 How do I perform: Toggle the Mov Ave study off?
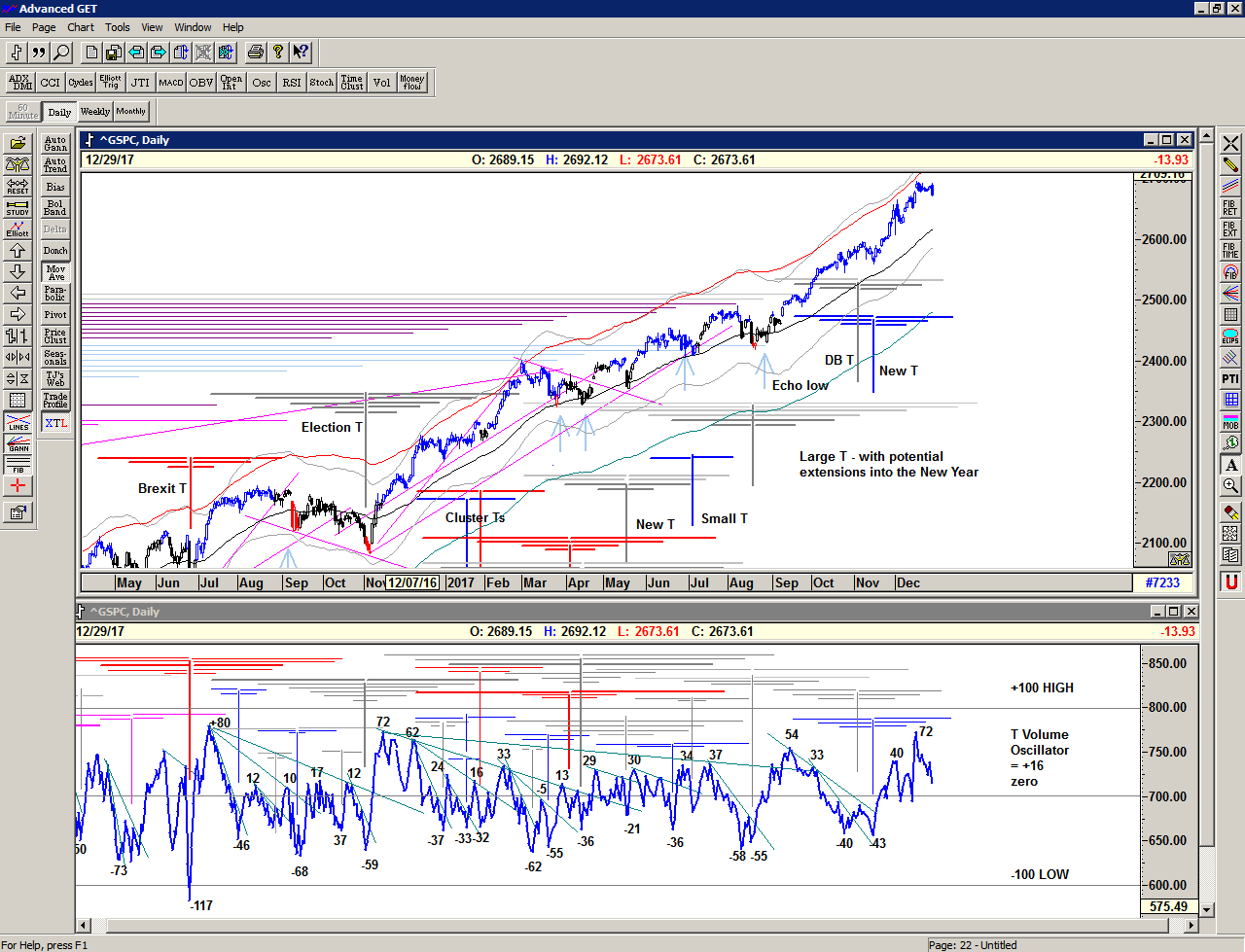55,272
